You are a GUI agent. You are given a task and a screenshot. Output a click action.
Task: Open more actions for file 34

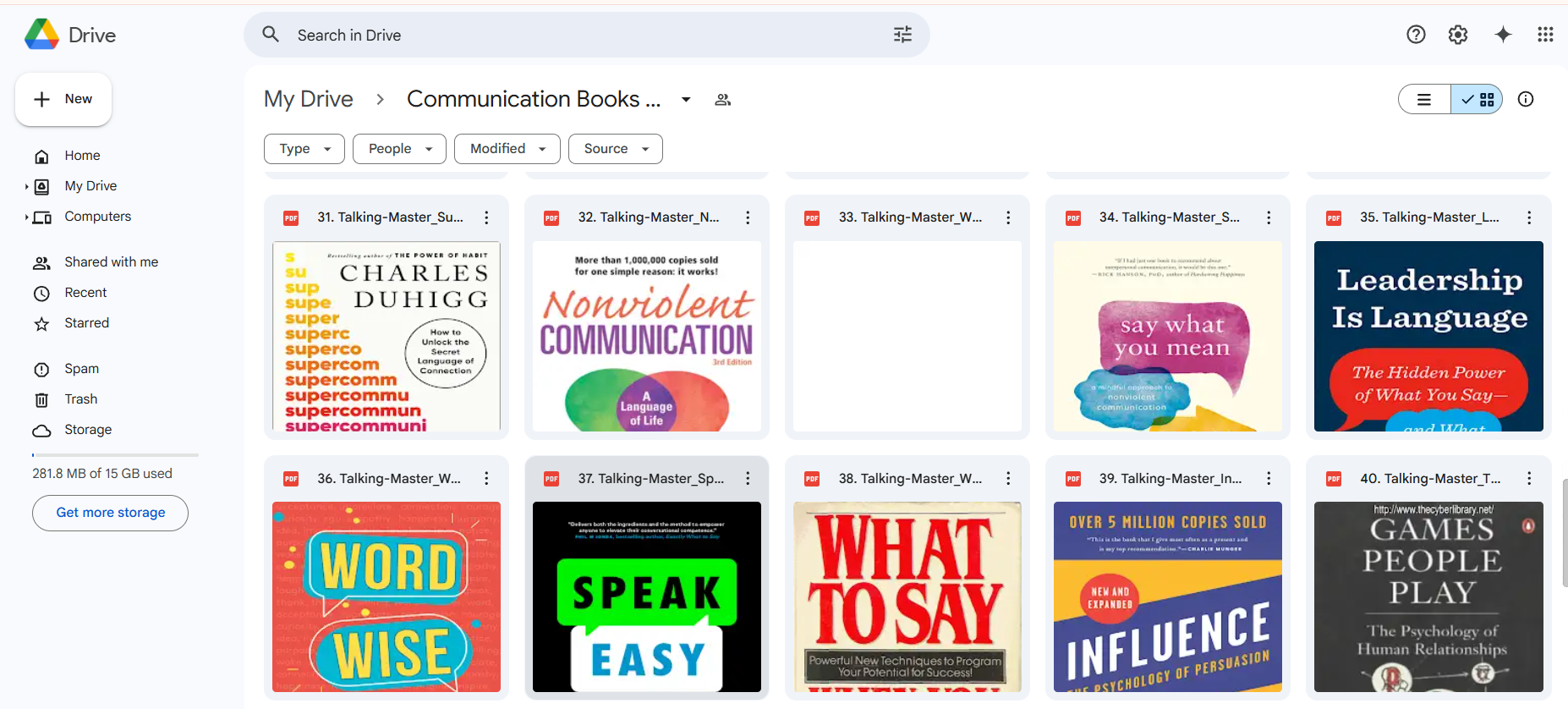pos(1269,217)
